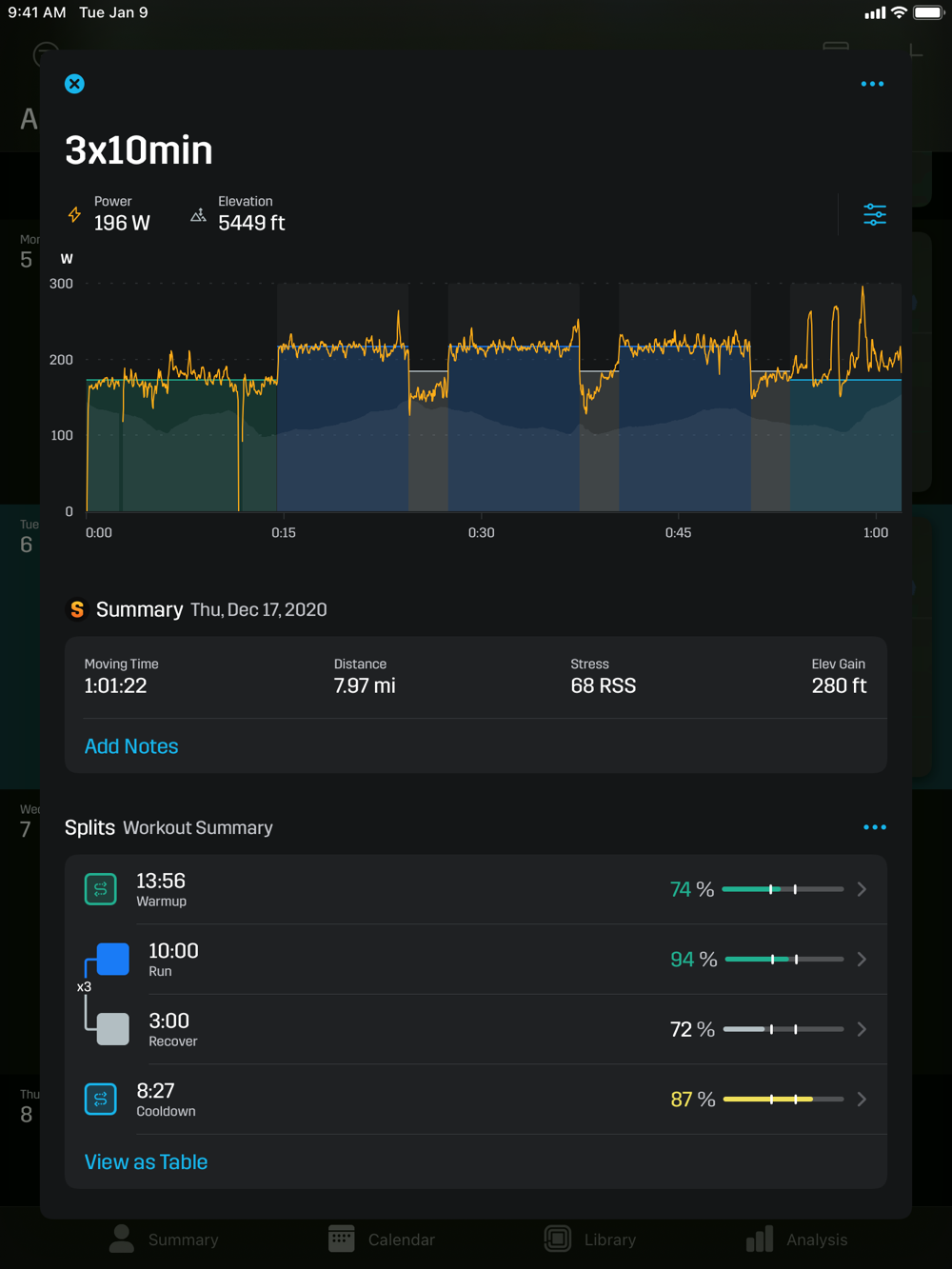Tap the 10:00 Run split row
The width and height of the screenshot is (952, 1269).
(x=476, y=960)
